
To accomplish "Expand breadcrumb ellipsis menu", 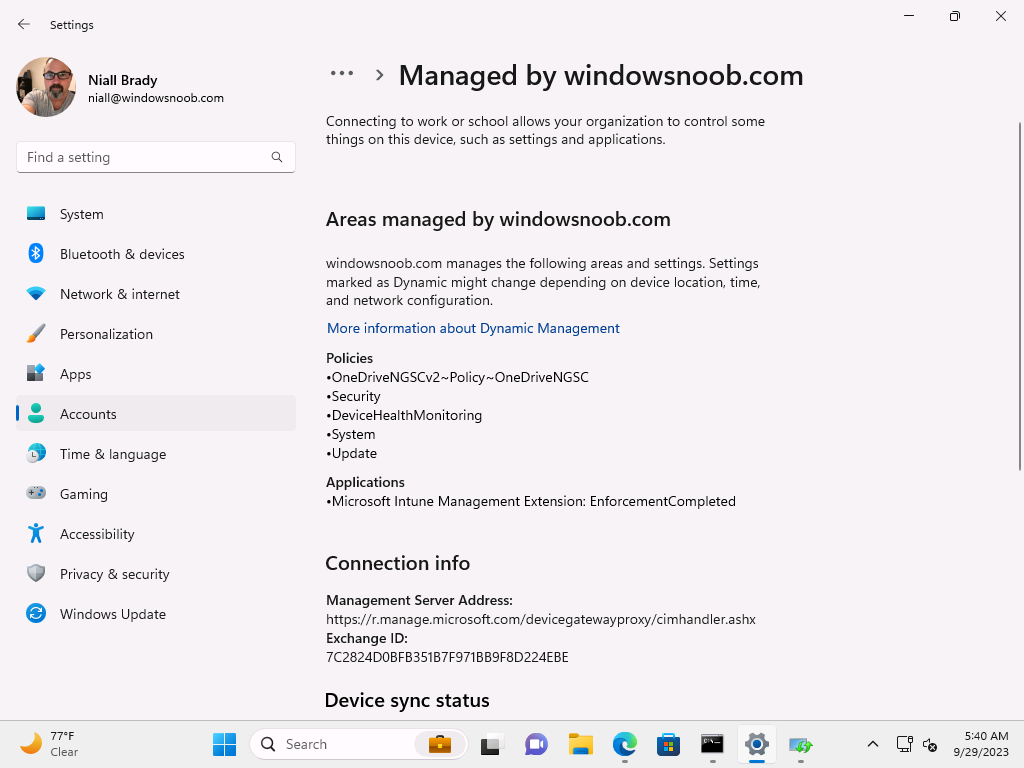I will tap(342, 74).
